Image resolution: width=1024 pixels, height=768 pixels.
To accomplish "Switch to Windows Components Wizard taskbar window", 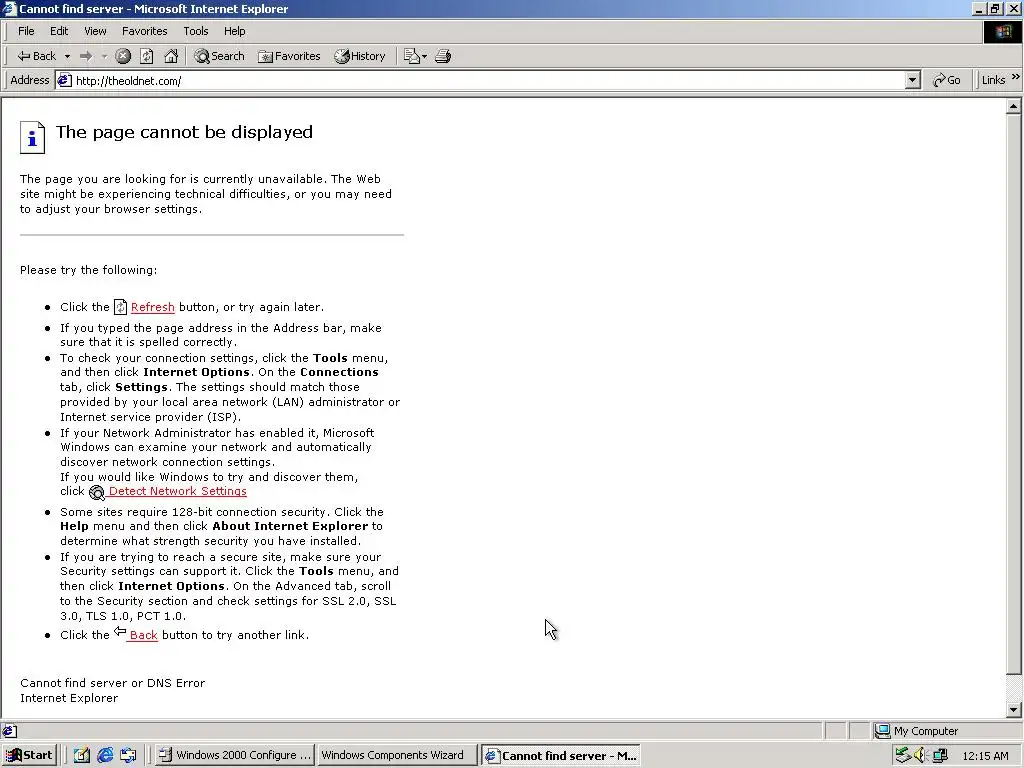I will point(397,755).
